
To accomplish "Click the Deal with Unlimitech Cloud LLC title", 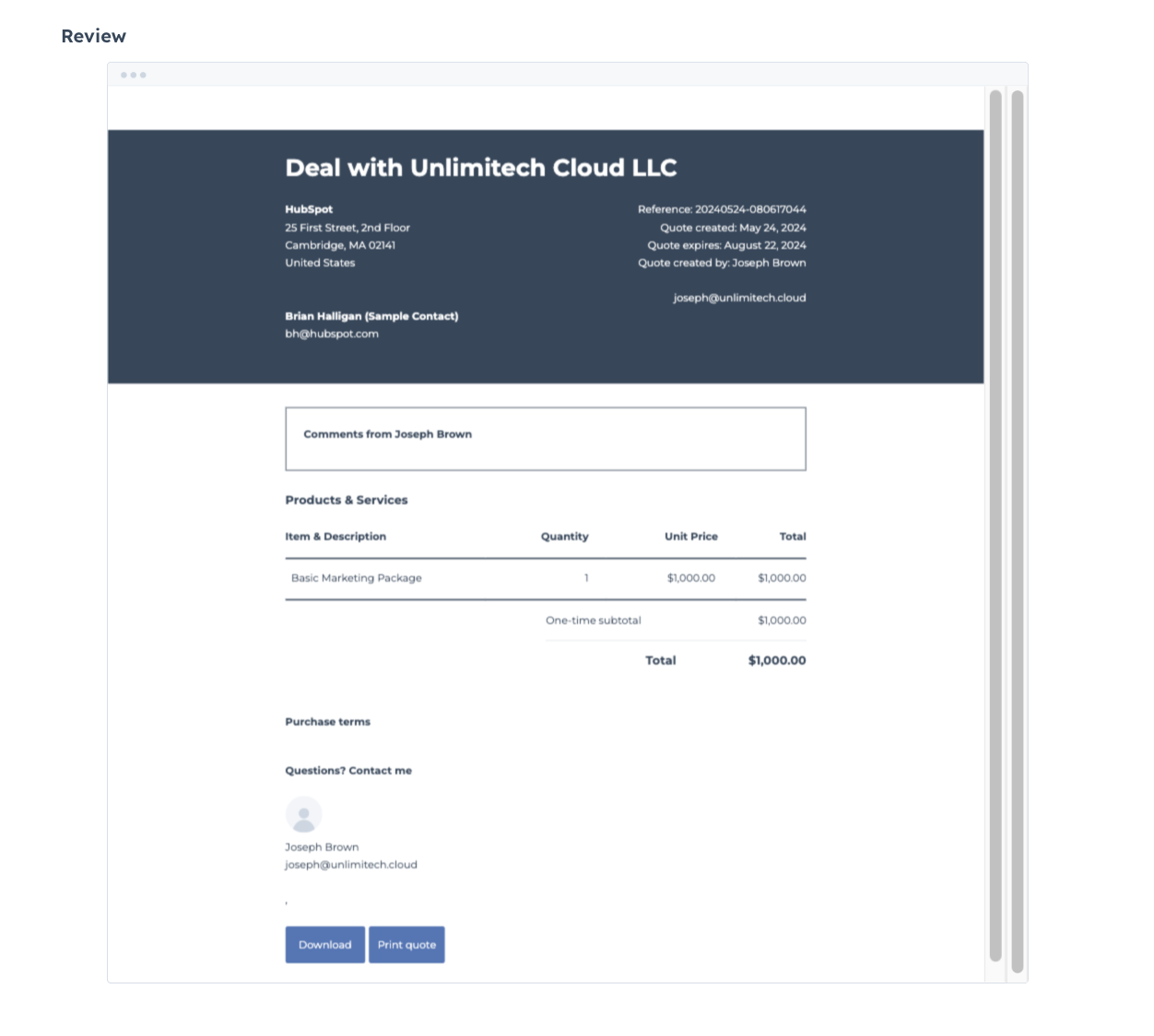I will [481, 168].
